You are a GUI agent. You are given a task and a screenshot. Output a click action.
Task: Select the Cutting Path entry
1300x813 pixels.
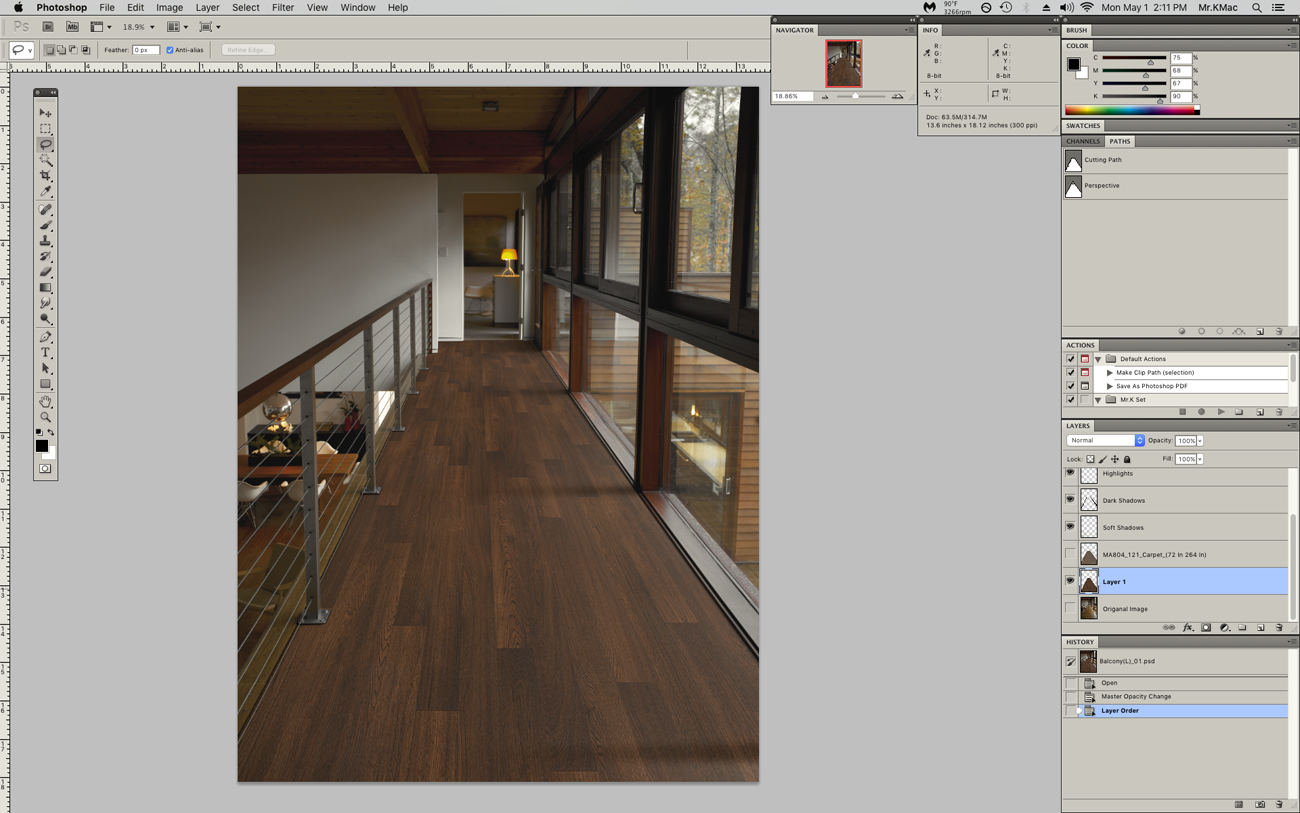(1102, 160)
